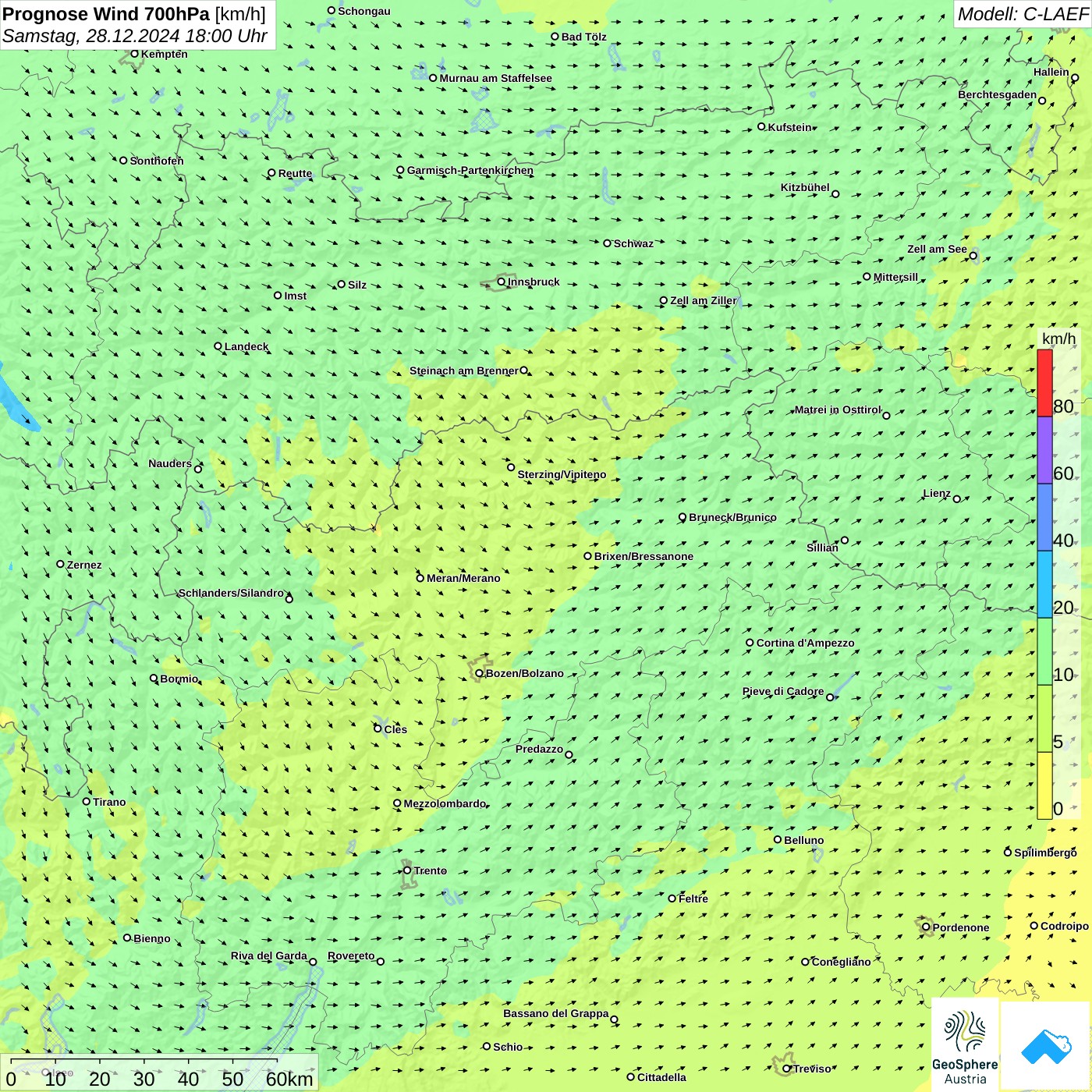Select the Kufstein label
The height and width of the screenshot is (1092, 1092).
(790, 127)
